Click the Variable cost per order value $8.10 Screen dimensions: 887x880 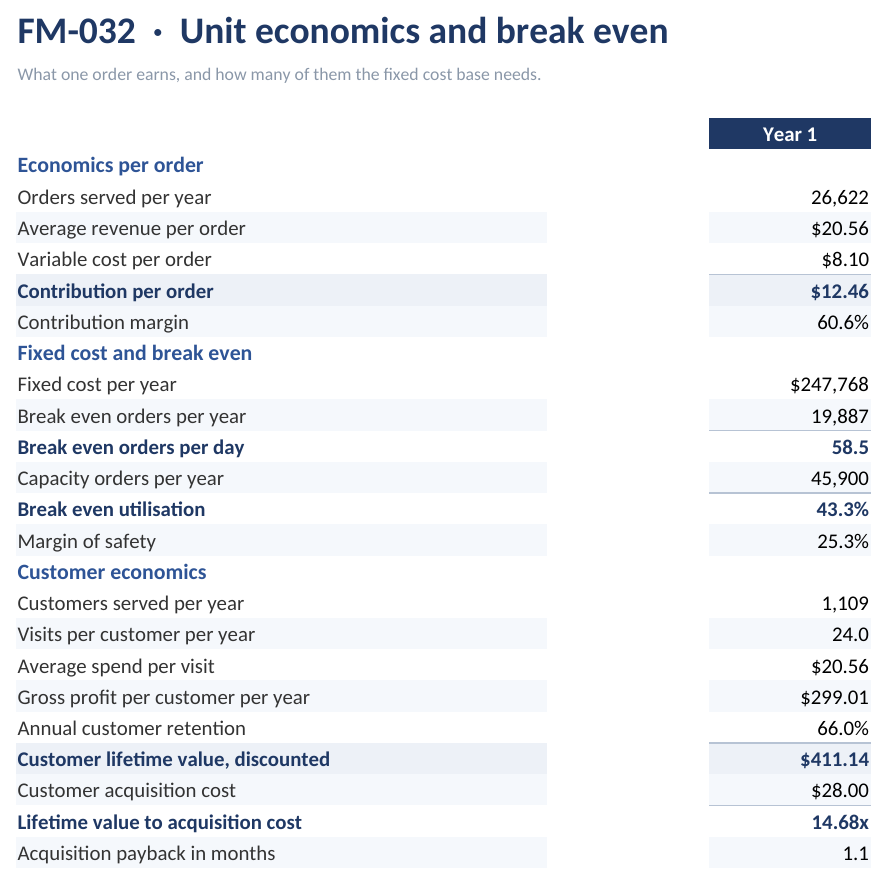point(845,260)
